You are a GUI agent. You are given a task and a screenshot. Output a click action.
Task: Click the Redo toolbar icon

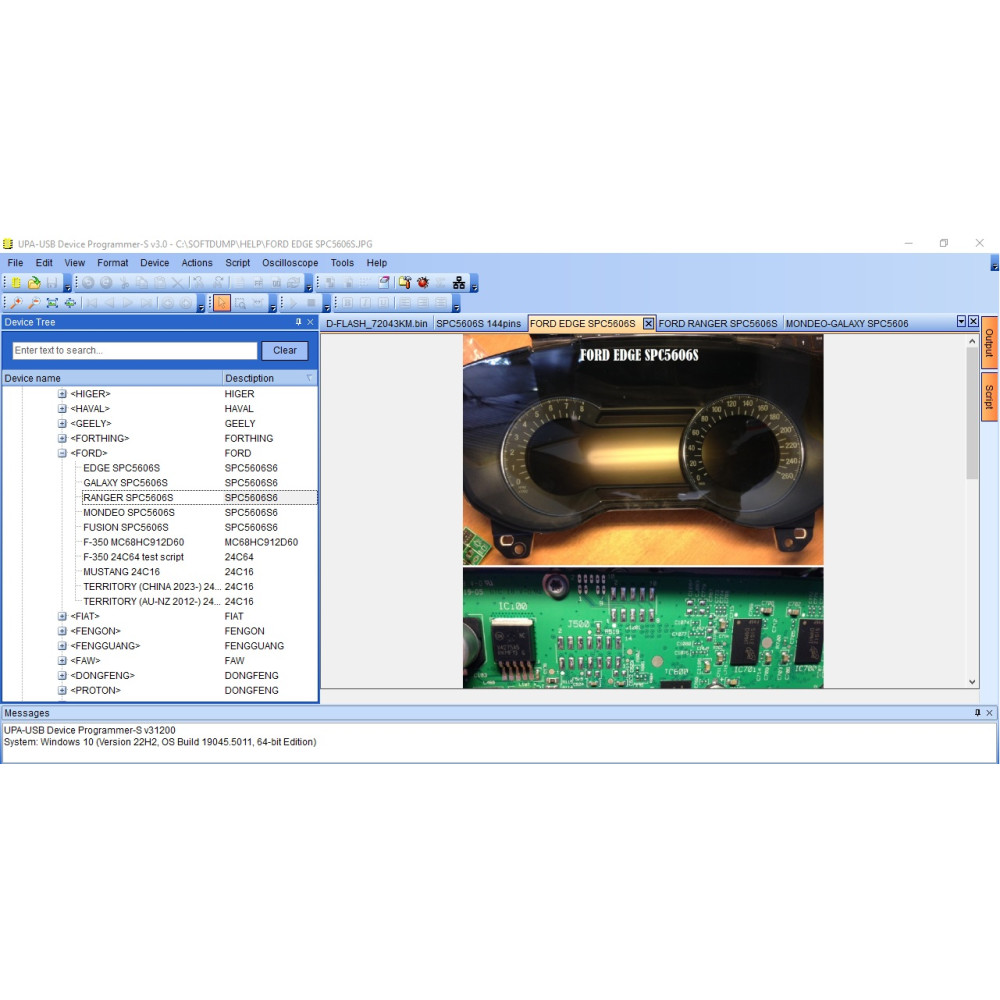click(x=106, y=283)
